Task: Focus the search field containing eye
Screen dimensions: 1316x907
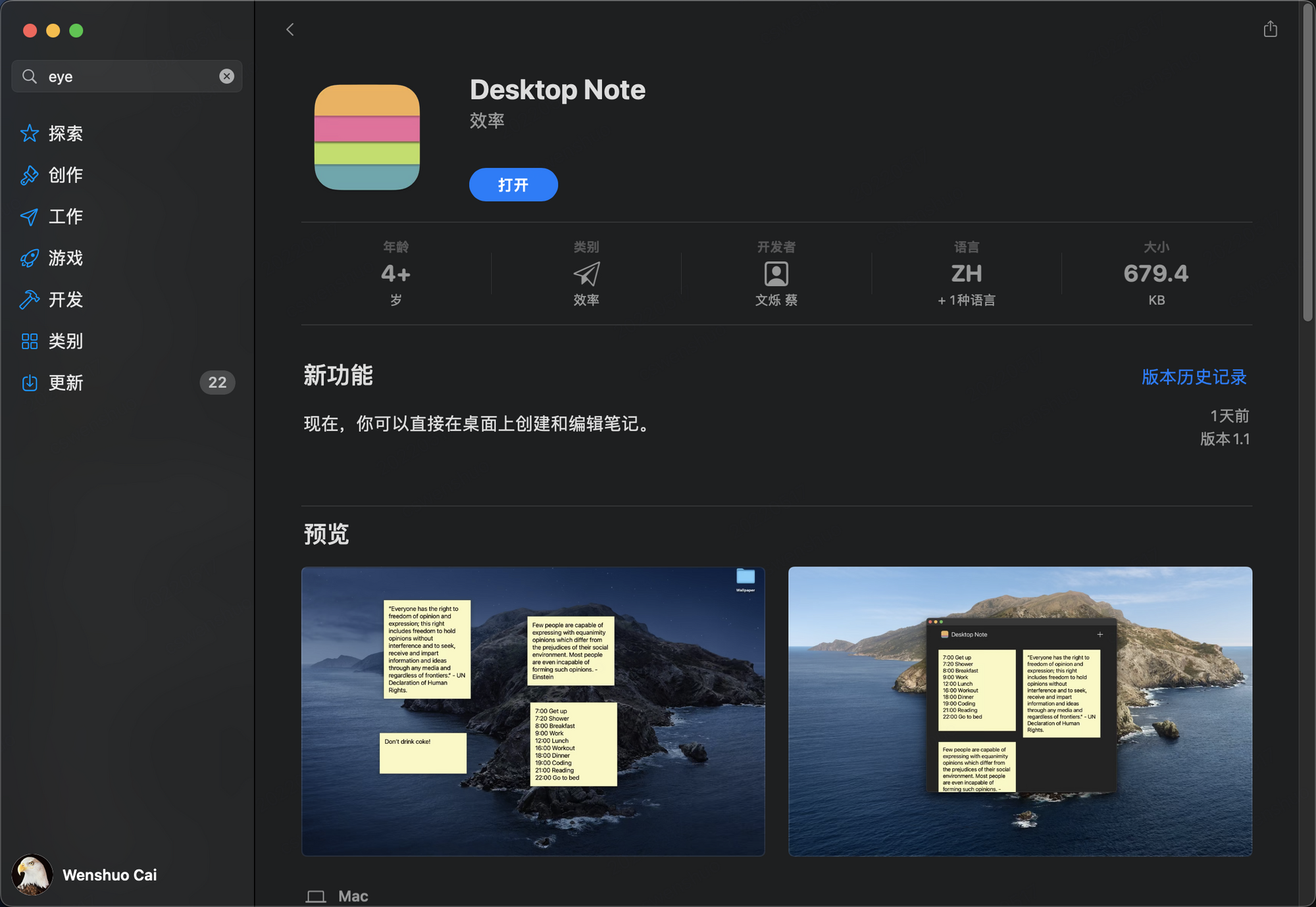Action: pos(127,76)
